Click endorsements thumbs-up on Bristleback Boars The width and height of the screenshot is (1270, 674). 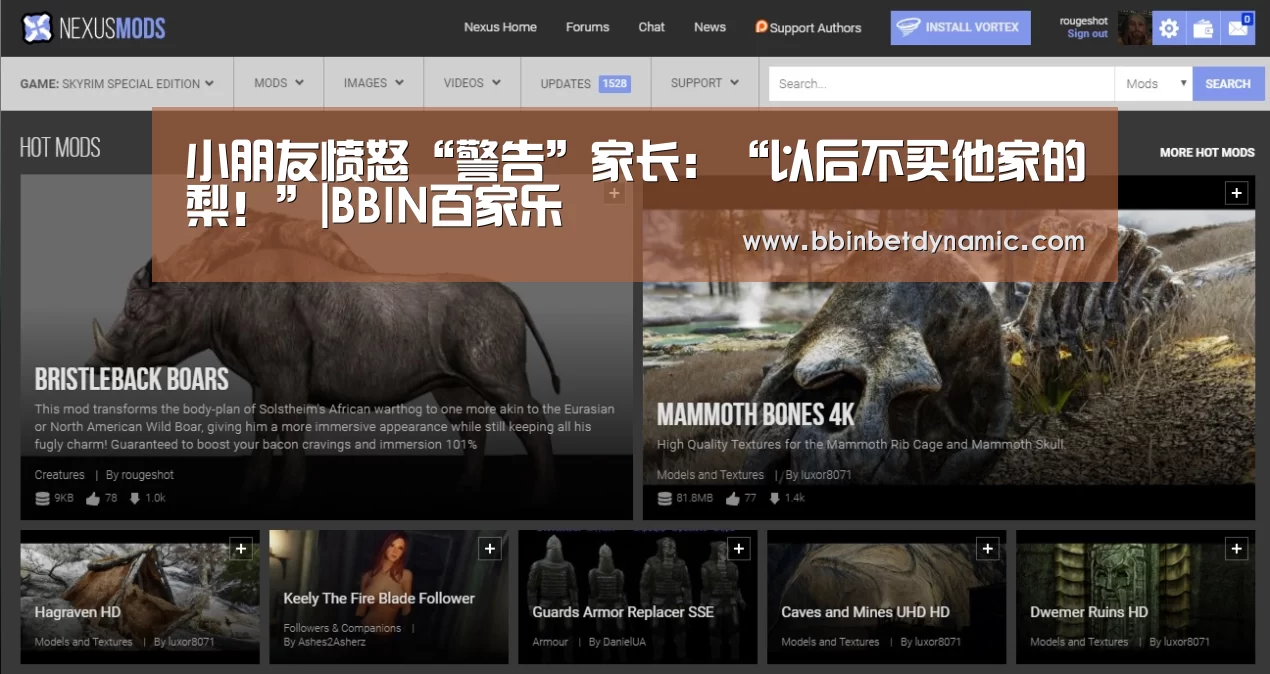point(93,498)
